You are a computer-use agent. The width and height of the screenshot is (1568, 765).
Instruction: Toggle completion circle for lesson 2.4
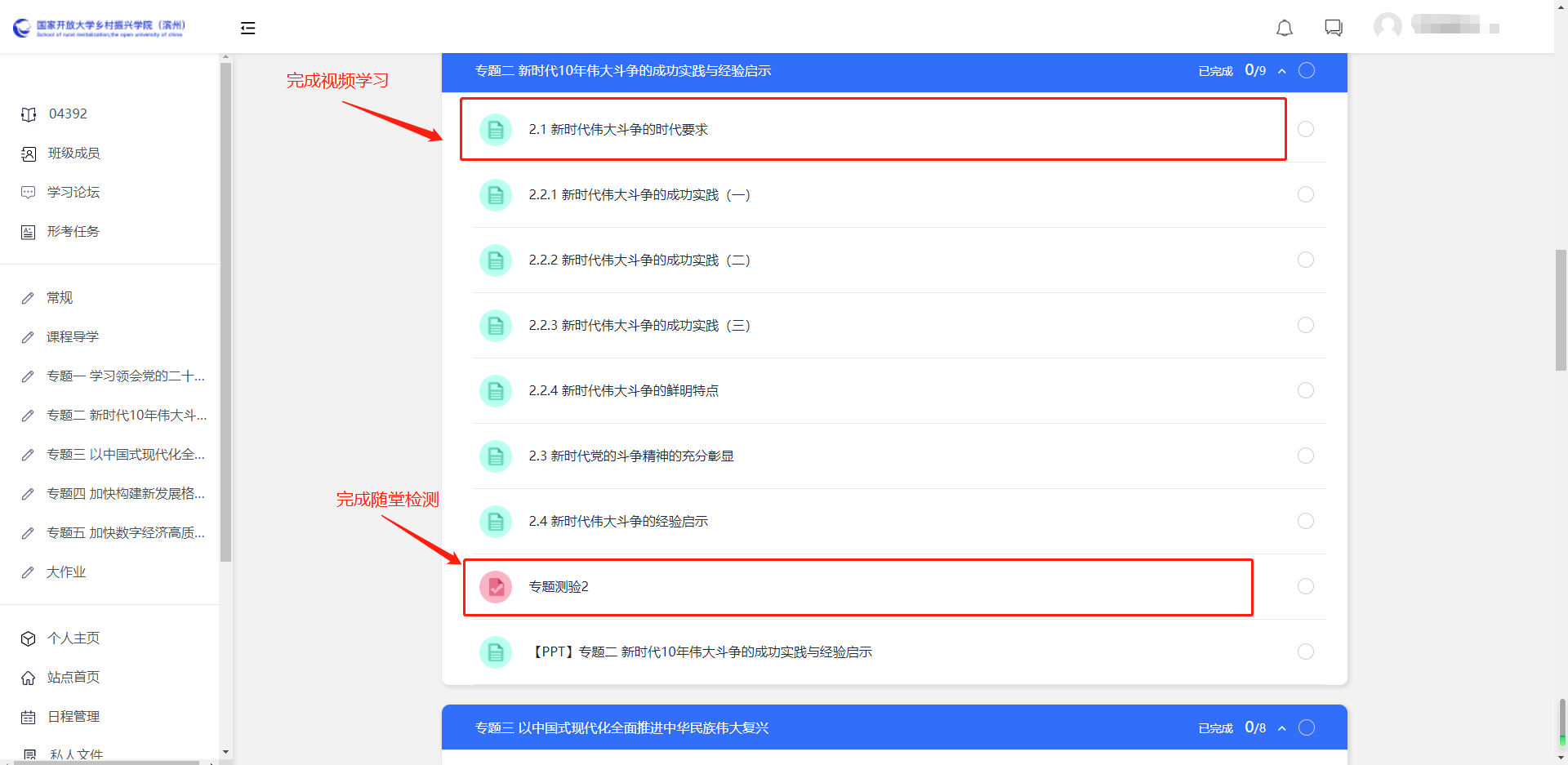(1306, 521)
